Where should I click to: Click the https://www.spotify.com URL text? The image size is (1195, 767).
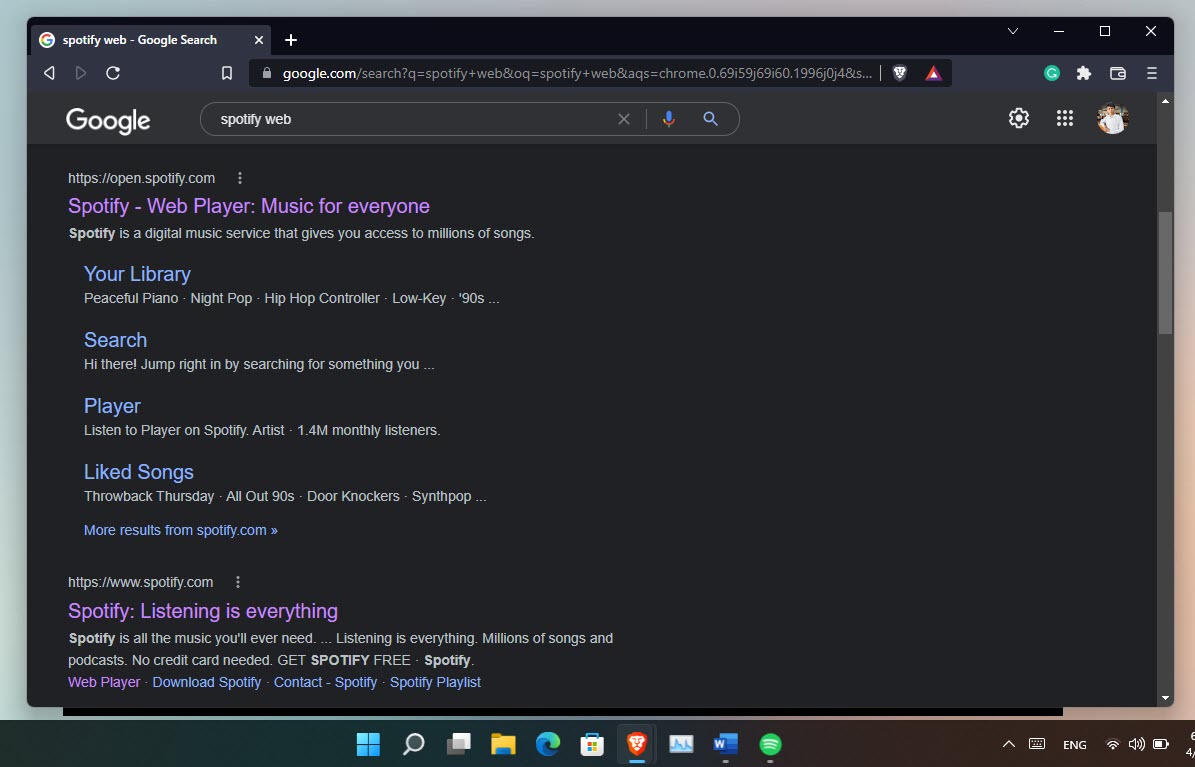(140, 582)
